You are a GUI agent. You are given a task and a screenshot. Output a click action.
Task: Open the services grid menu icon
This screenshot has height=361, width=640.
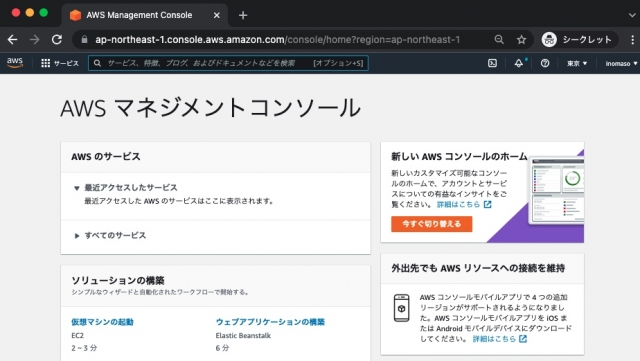click(x=45, y=63)
